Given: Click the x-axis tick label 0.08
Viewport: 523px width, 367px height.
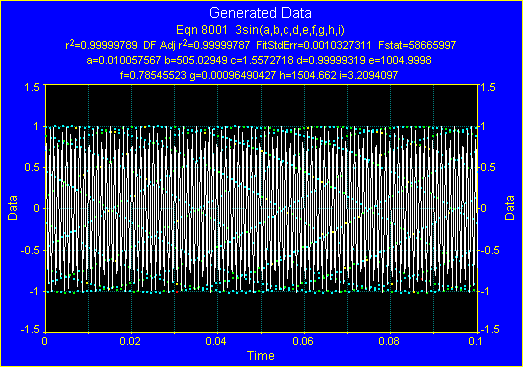Looking at the screenshot, I should coord(390,341).
